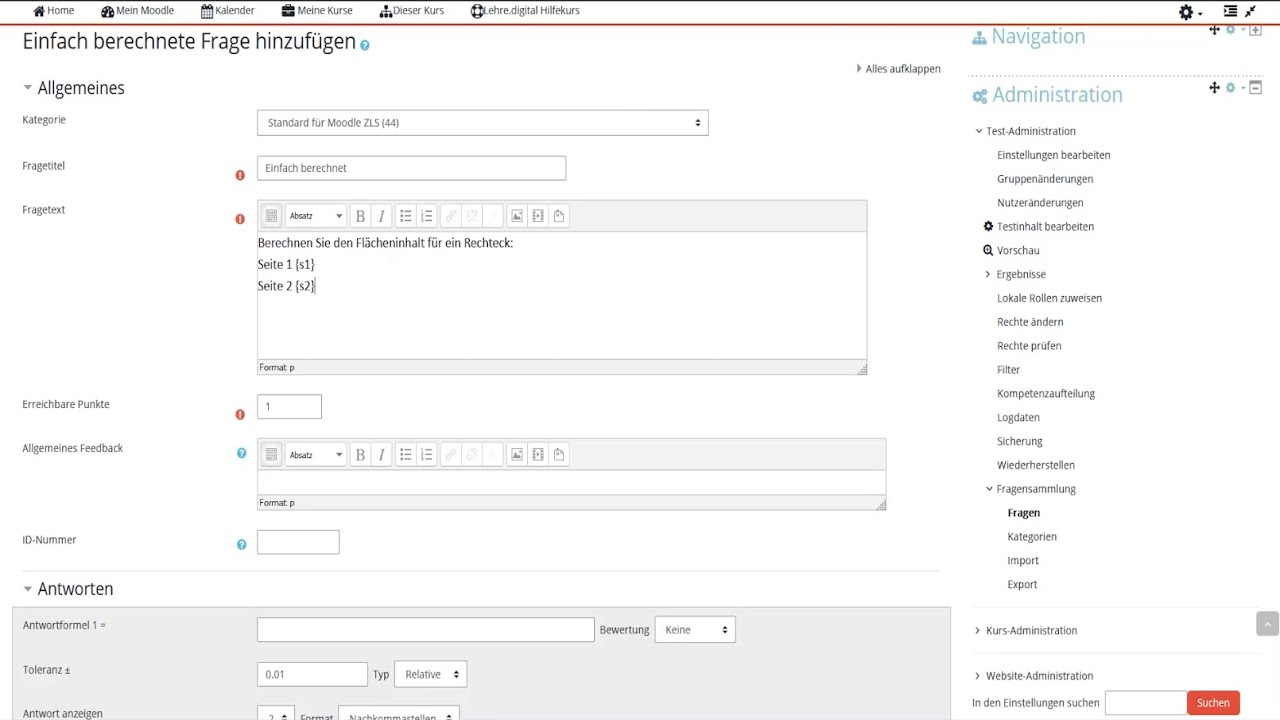The image size is (1280, 720).
Task: Insert media in the Fragetext editor
Action: pyautogui.click(x=538, y=216)
